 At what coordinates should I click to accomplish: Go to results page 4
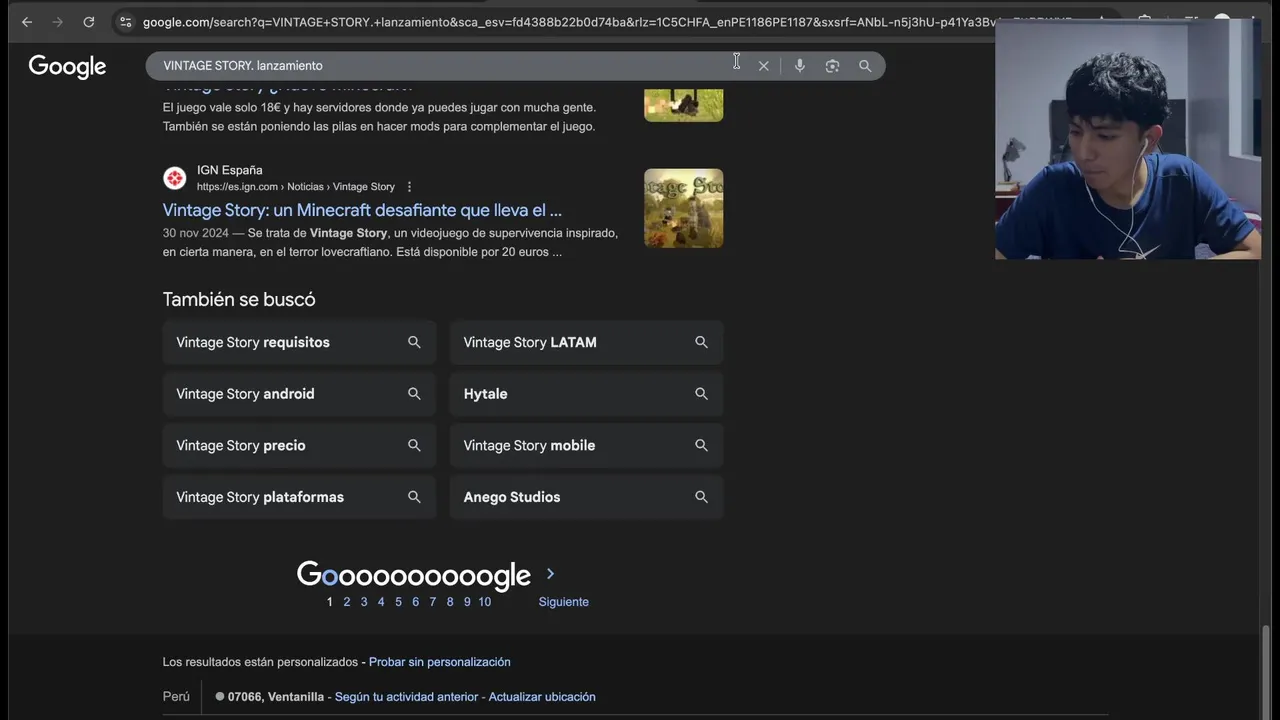coord(381,602)
